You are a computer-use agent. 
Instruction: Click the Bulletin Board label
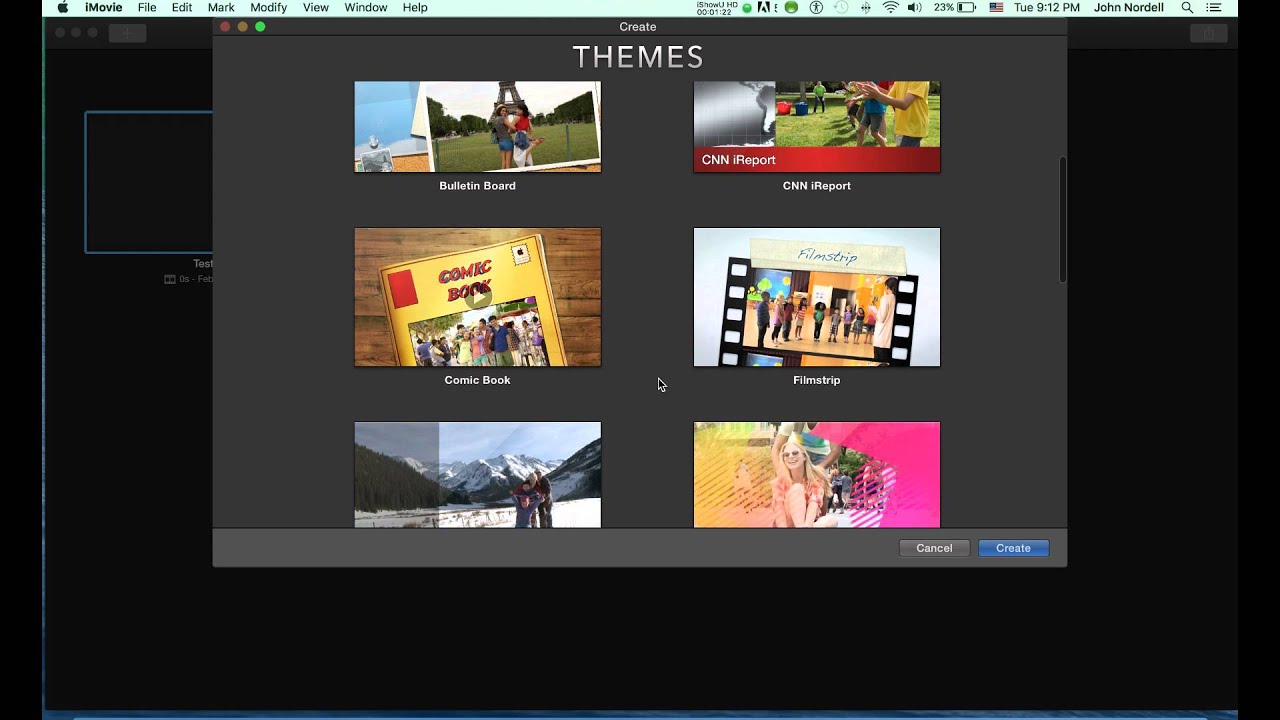tap(478, 186)
